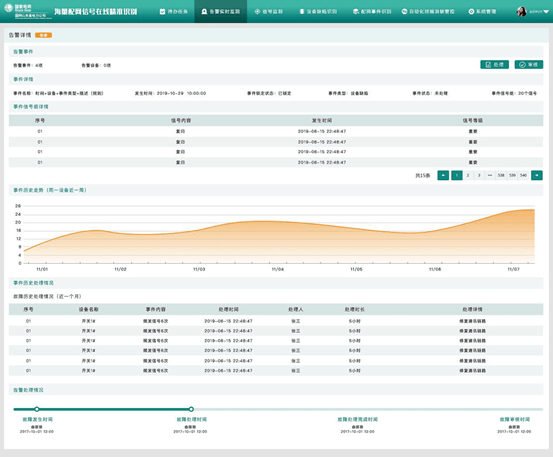The height and width of the screenshot is (457, 553).
Task: Click the 故障处理时间 timeline marker
Action: pyautogui.click(x=191, y=409)
